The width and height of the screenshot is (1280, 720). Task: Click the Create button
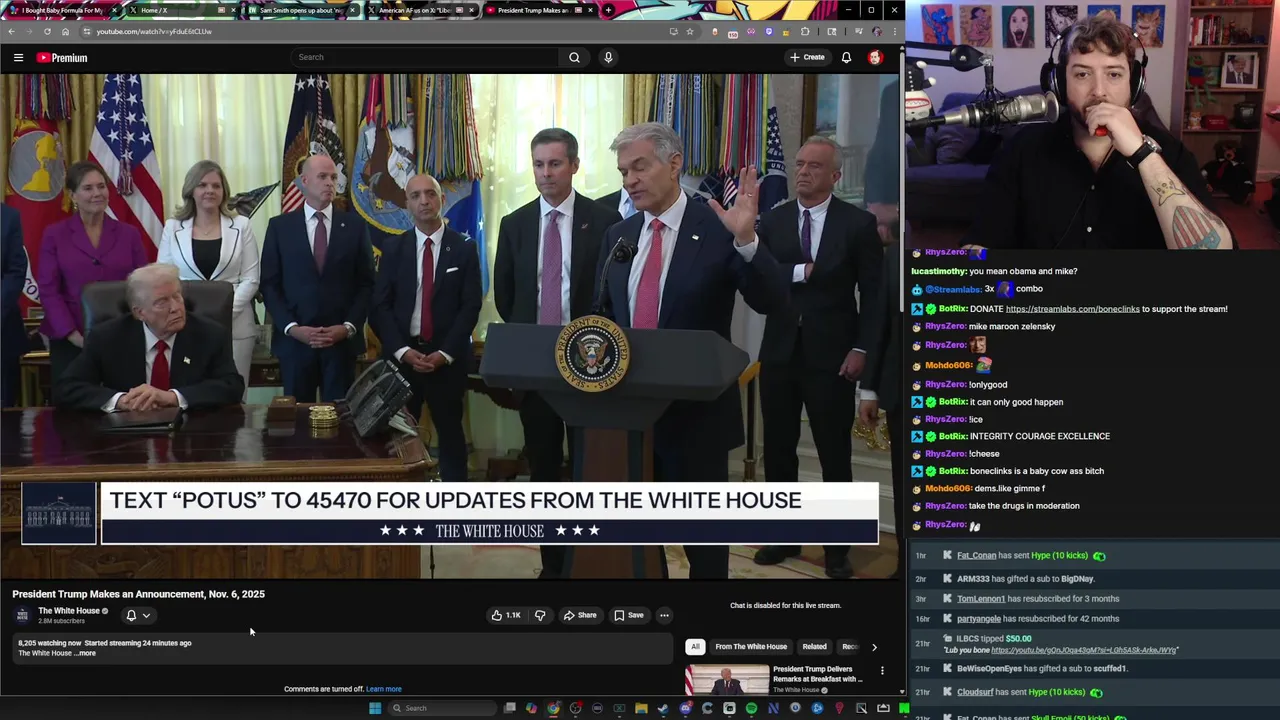[x=807, y=57]
